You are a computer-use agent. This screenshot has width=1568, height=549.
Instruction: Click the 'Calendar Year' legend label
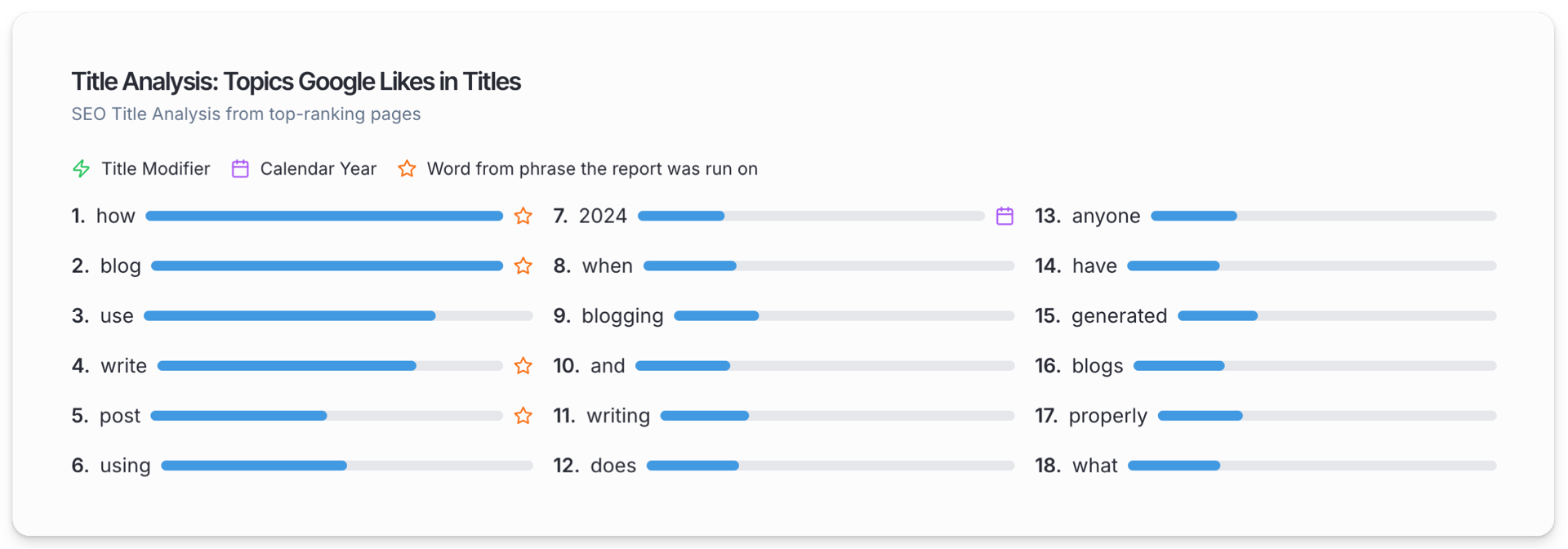318,168
